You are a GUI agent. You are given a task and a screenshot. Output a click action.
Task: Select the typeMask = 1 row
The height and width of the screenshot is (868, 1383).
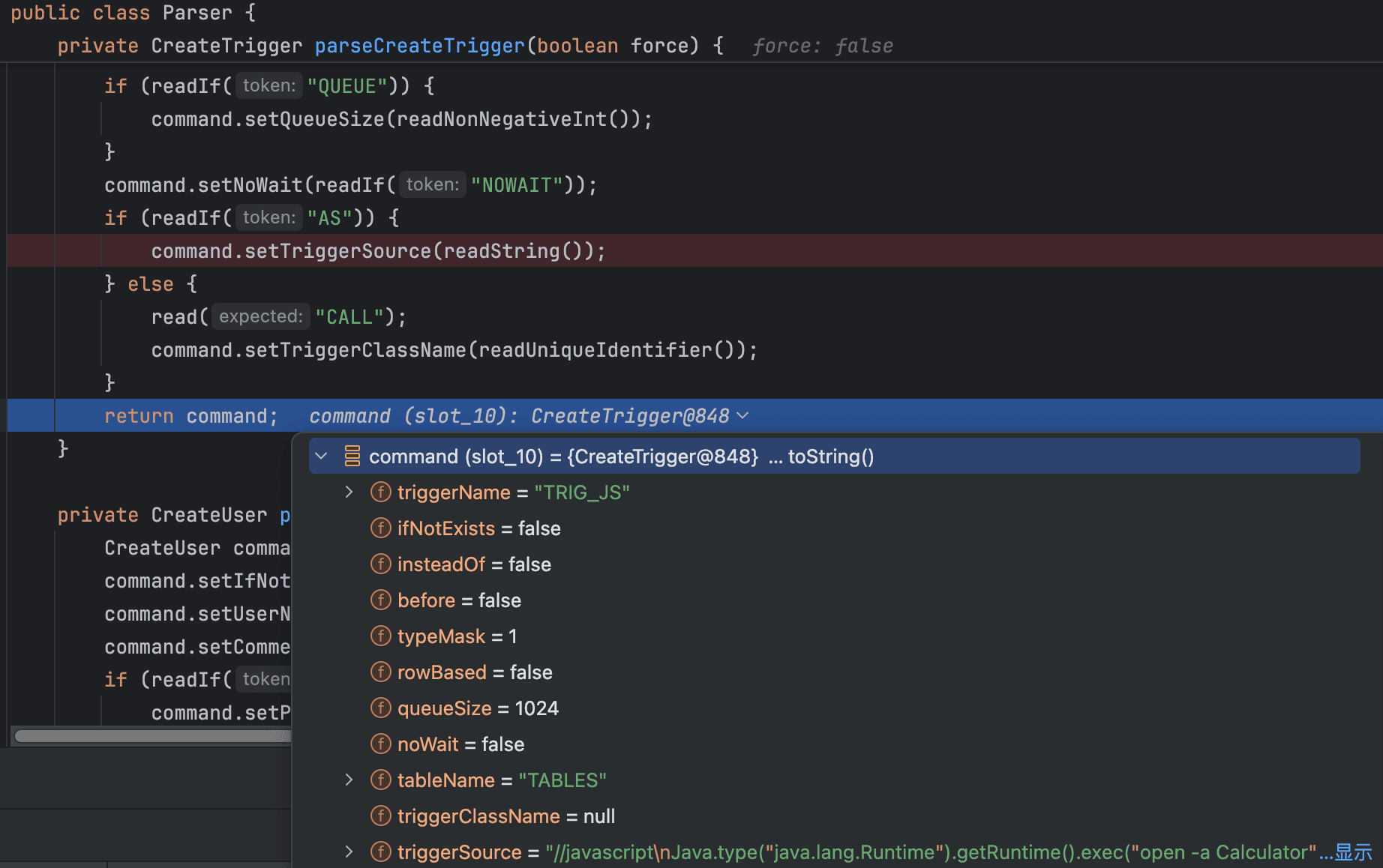click(x=834, y=636)
